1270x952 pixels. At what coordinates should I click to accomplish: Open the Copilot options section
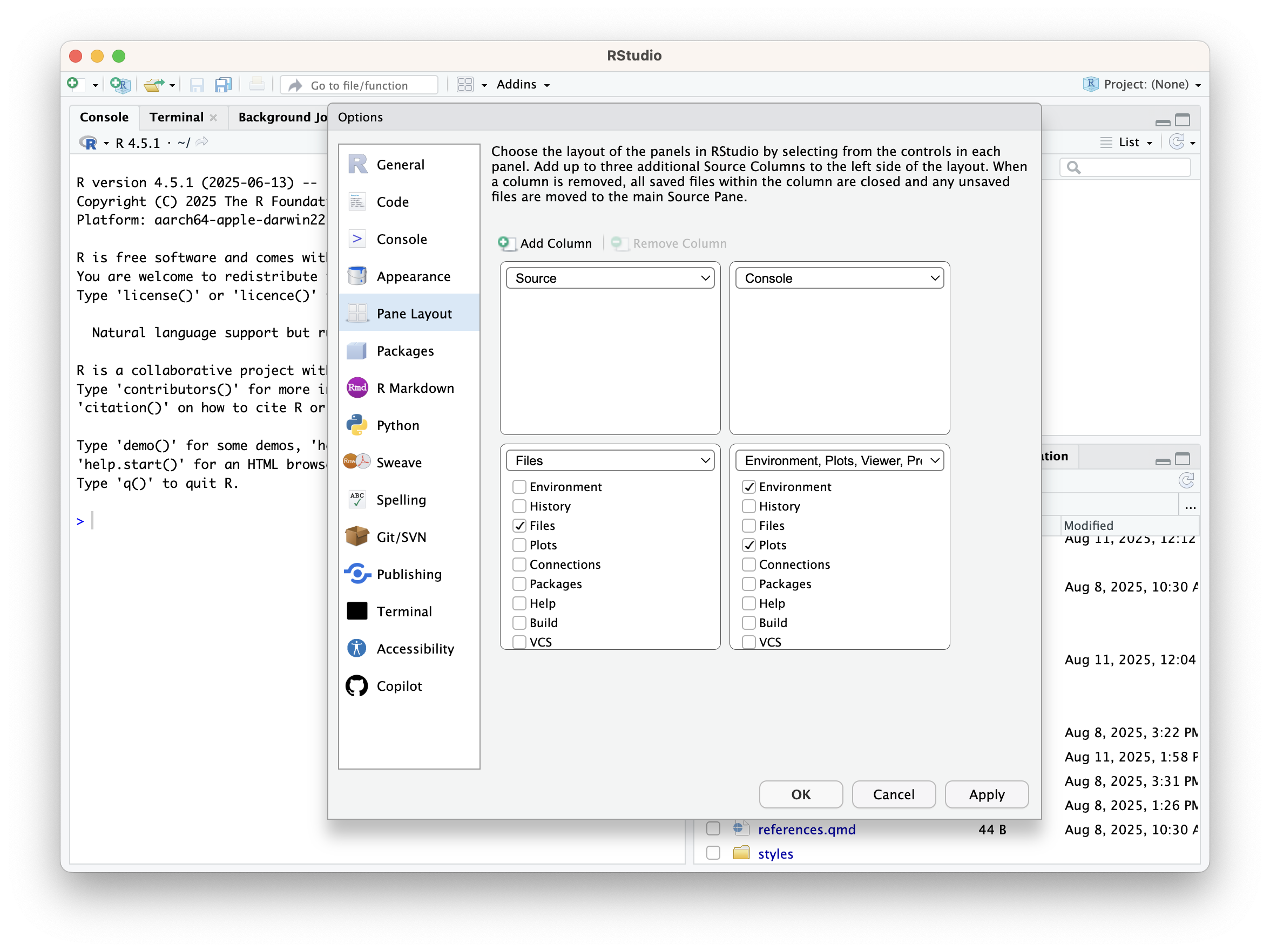coord(409,686)
